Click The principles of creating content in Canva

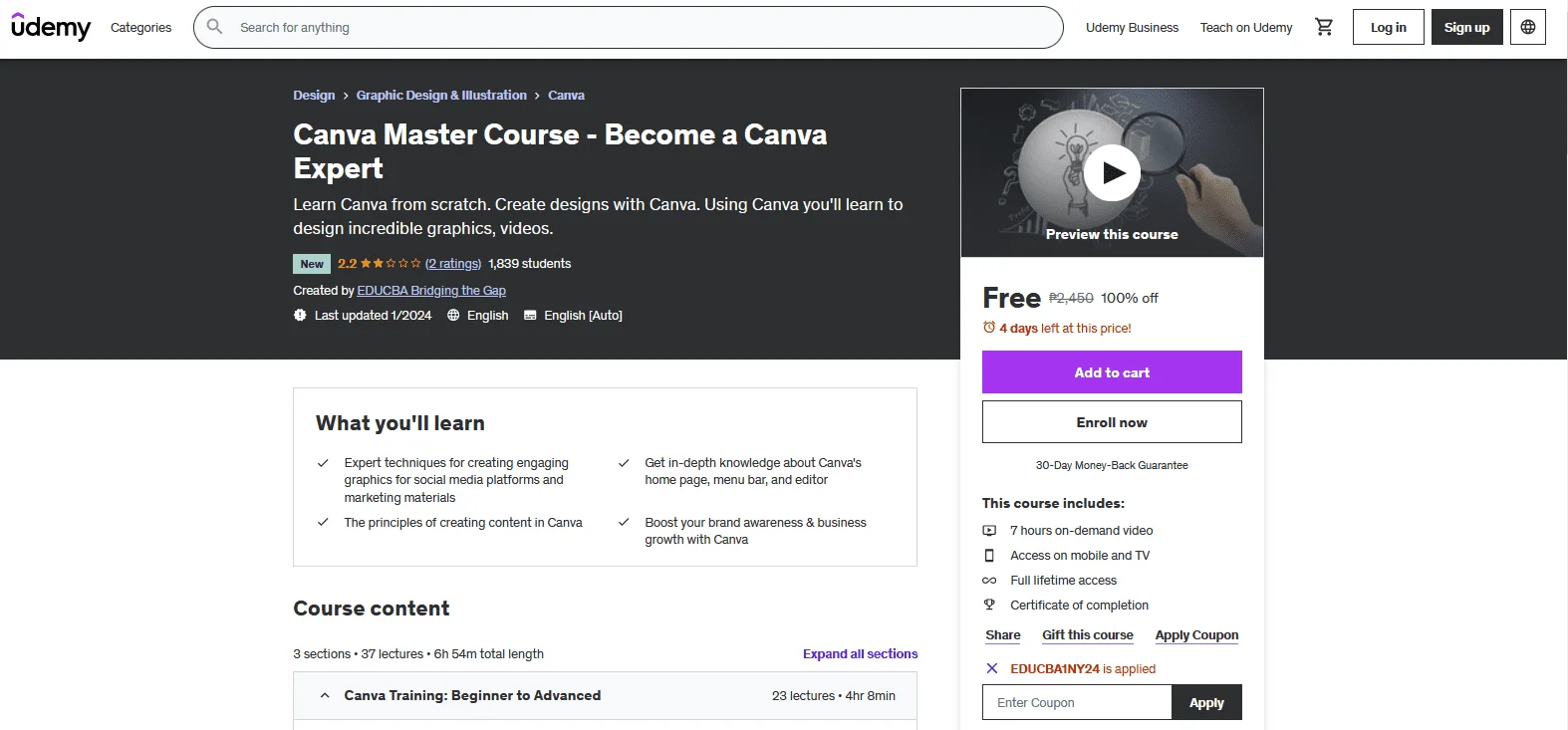click(463, 523)
